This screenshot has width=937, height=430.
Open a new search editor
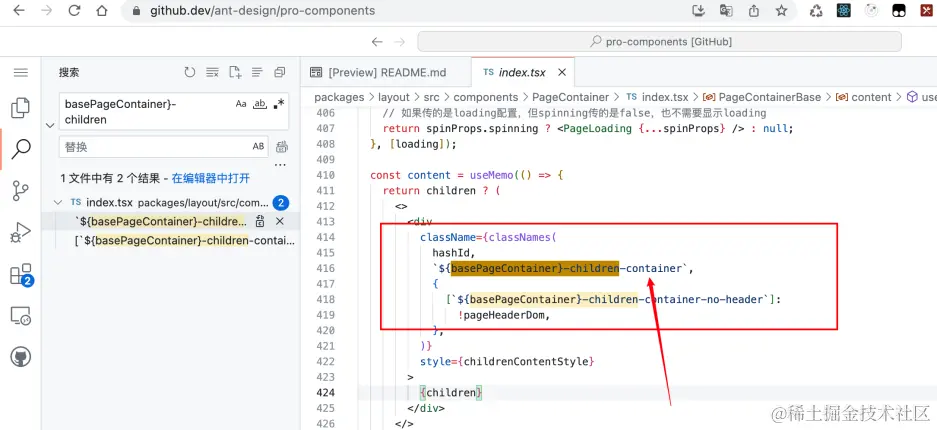pyautogui.click(x=235, y=73)
